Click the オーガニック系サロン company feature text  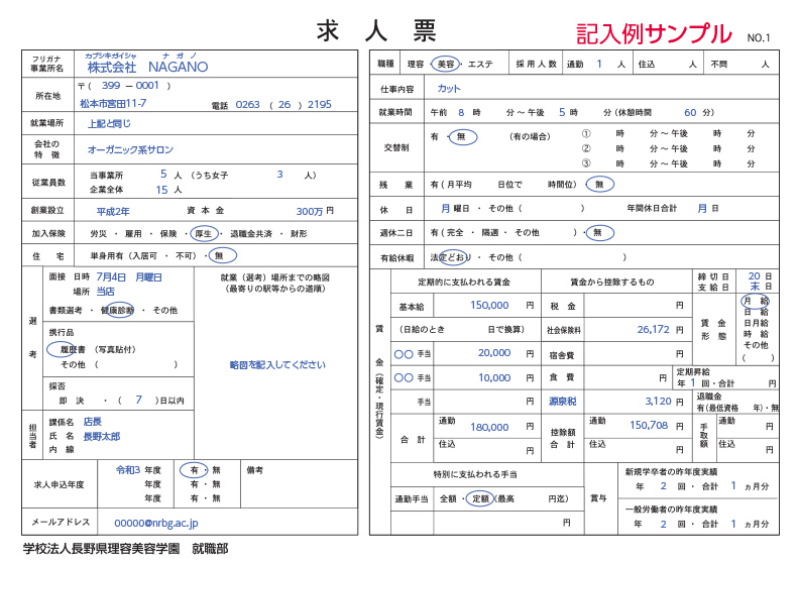pyautogui.click(x=131, y=150)
